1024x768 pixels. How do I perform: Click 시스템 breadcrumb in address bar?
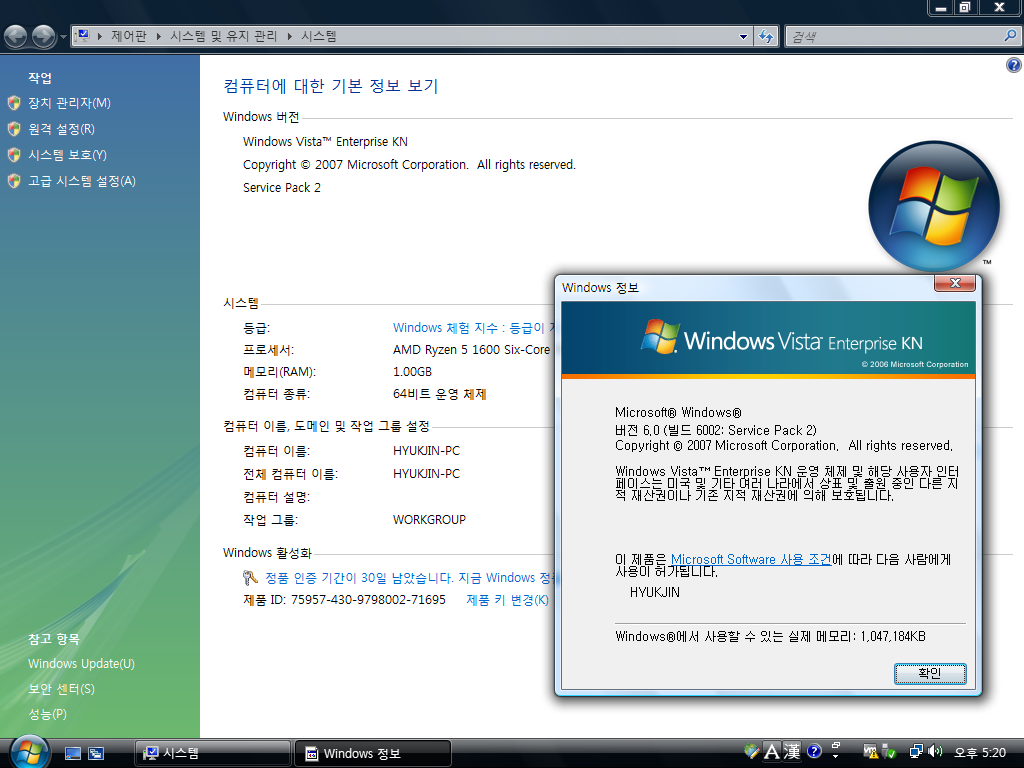coord(319,37)
